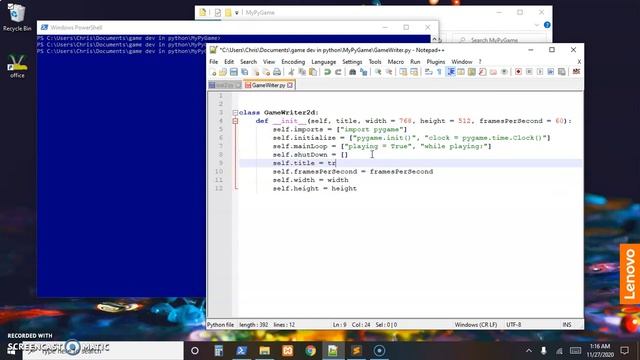Toggle Show All Characters pilcrow icon
Viewport: 640px width, 360px height.
440,72
